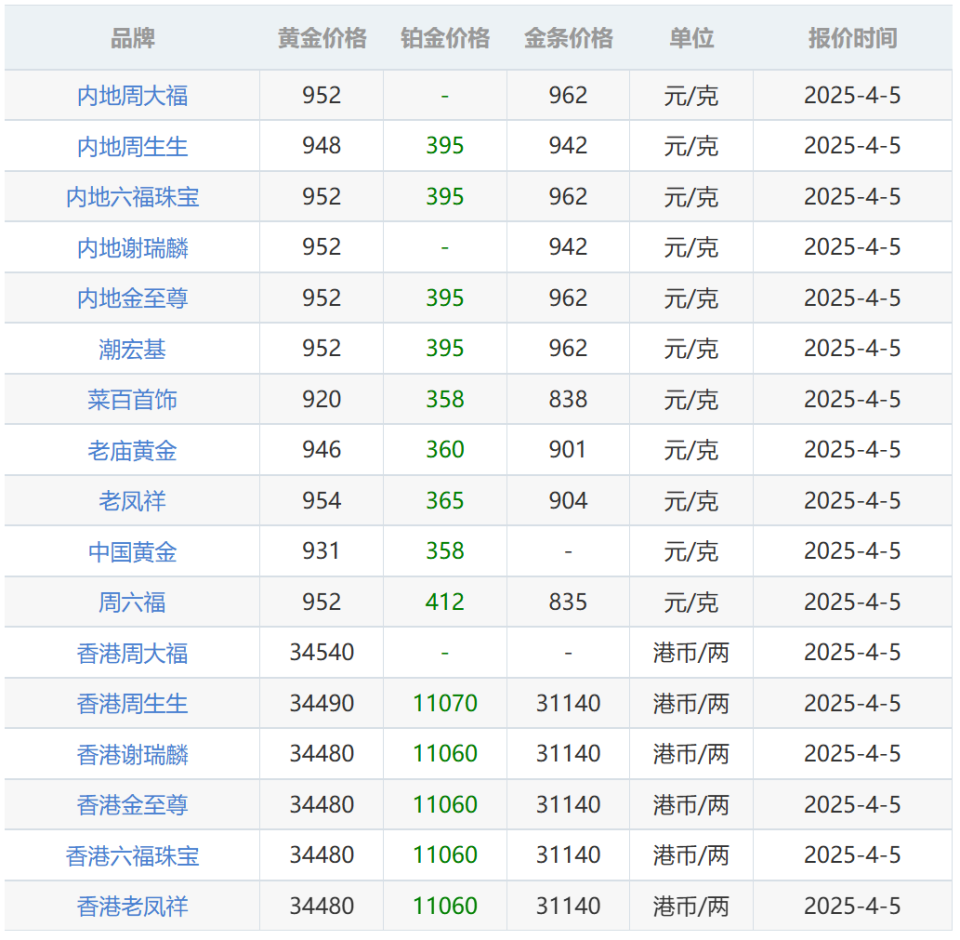Select gold price 920 for 菜百首饰
The height and width of the screenshot is (940, 960).
(x=322, y=399)
